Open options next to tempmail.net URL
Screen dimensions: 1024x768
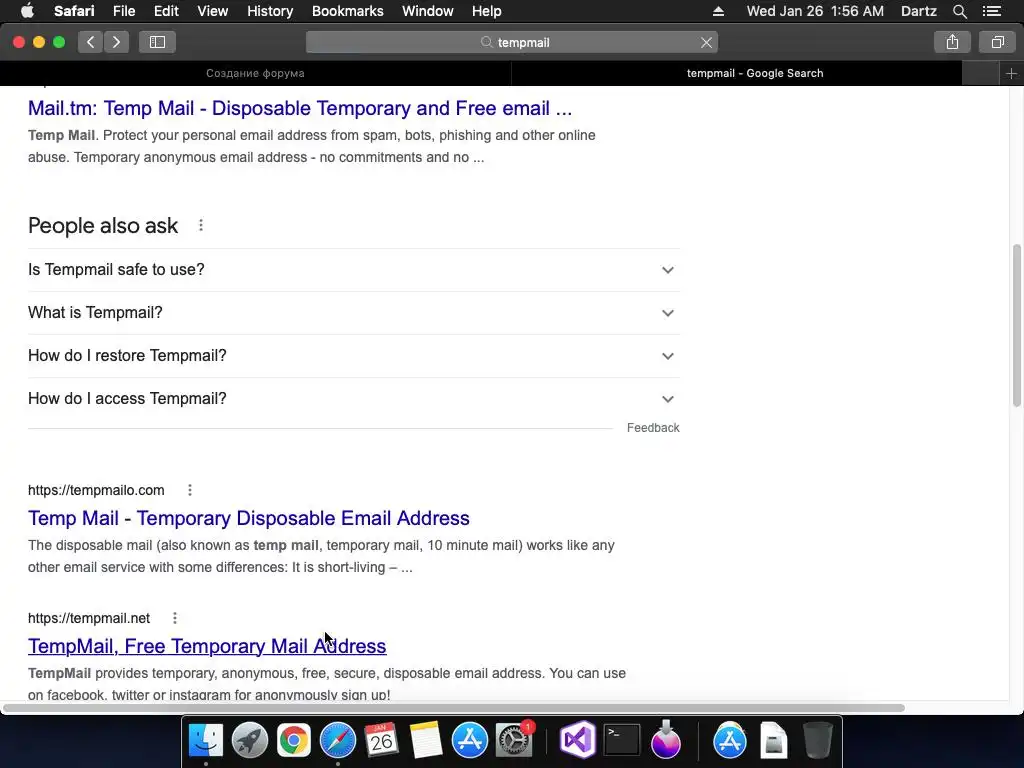[175, 618]
